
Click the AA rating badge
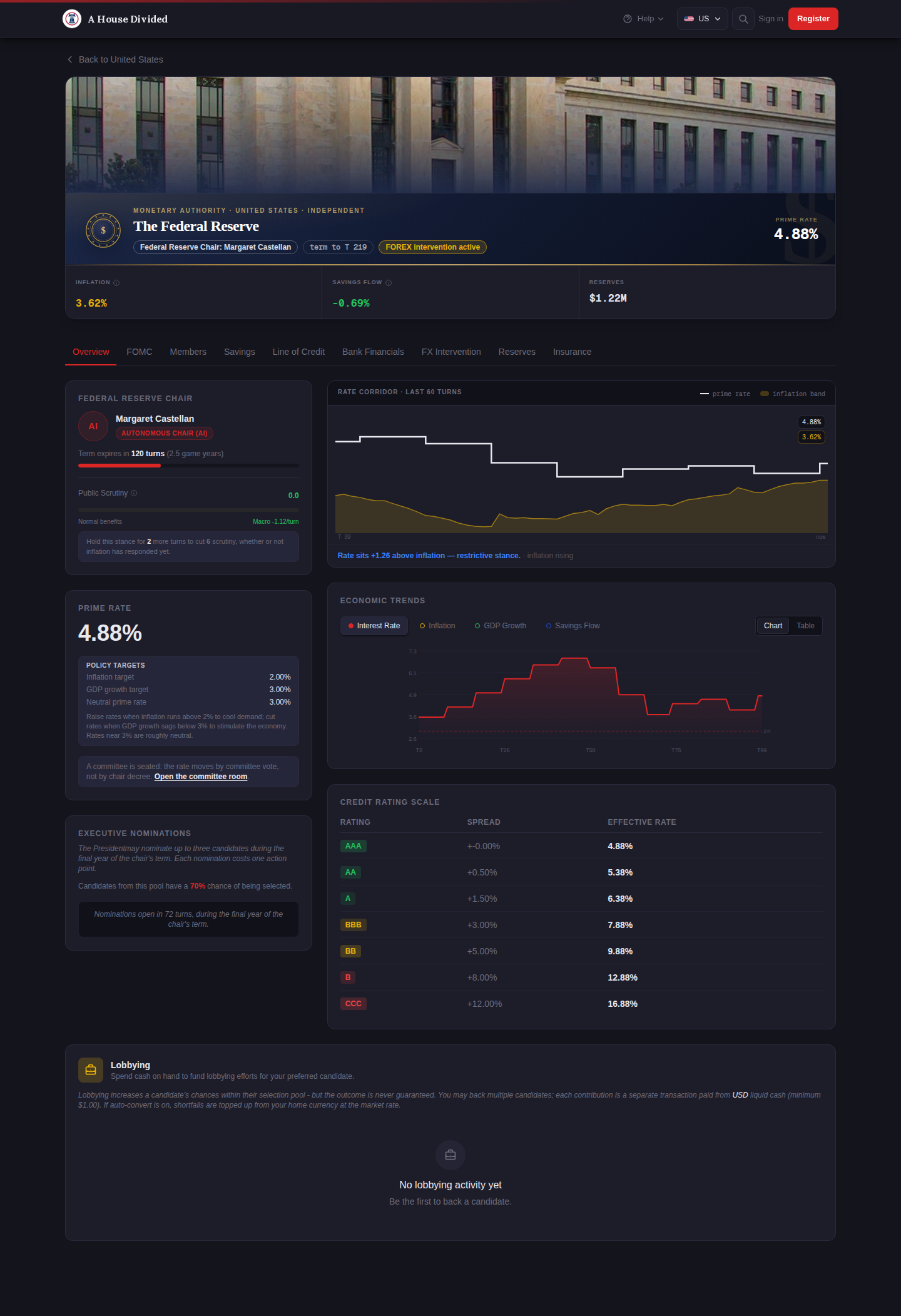click(350, 872)
